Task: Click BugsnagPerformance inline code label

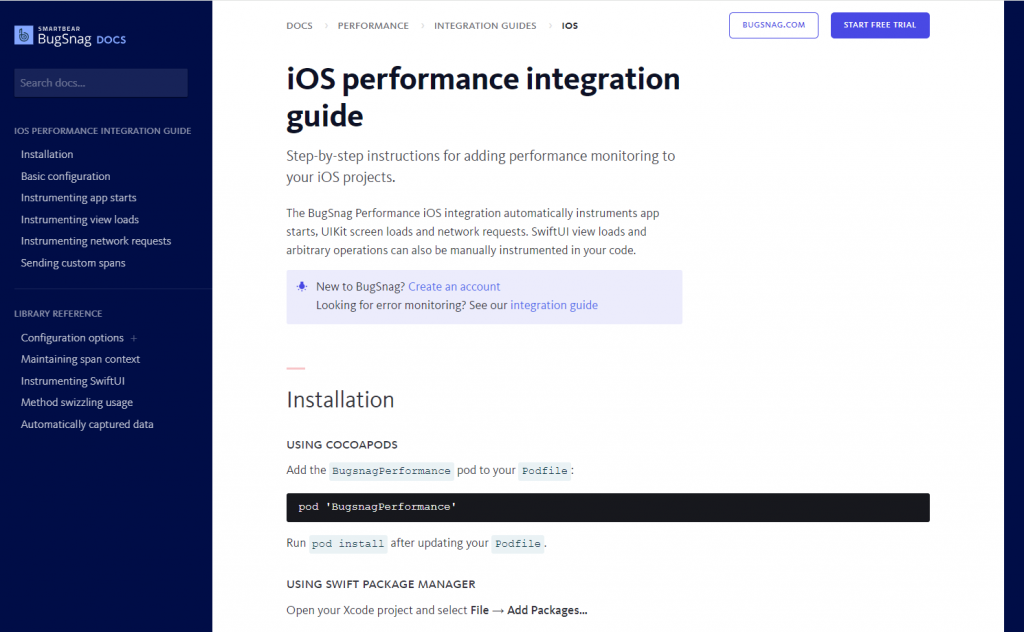Action: [391, 471]
